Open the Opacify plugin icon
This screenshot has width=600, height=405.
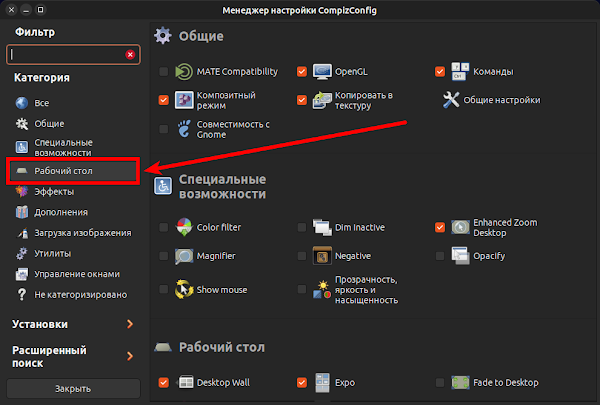point(460,256)
